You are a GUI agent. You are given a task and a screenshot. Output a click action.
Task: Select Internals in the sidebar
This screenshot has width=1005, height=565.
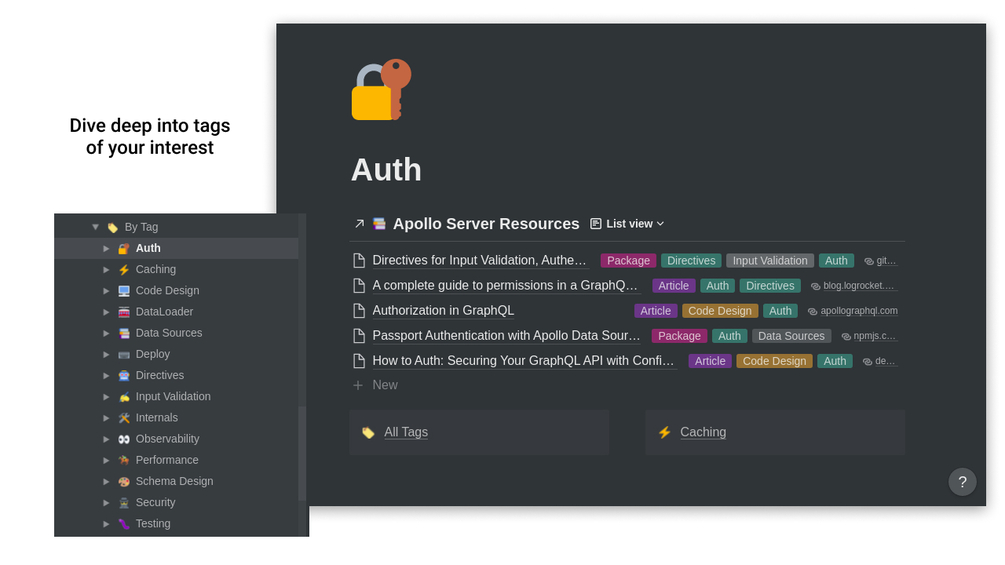[156, 418]
